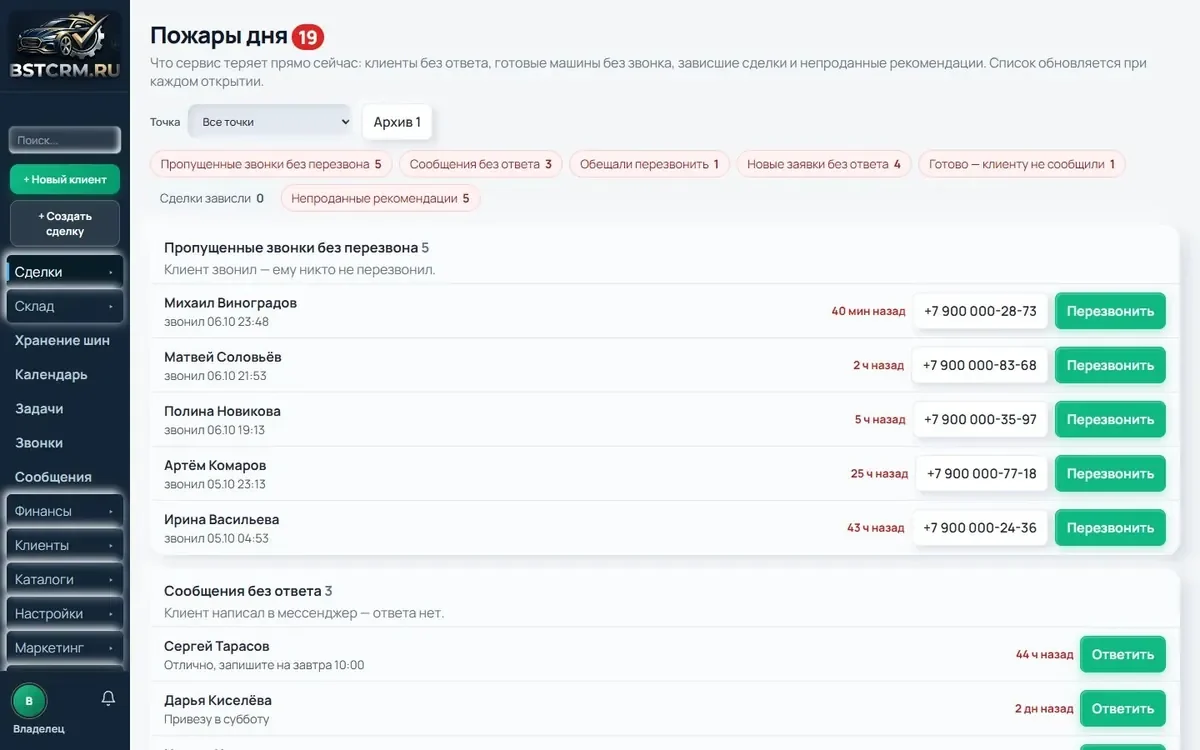Expand the Склад sidebar menu
Screen dimensions: 1200x750
click(65, 306)
